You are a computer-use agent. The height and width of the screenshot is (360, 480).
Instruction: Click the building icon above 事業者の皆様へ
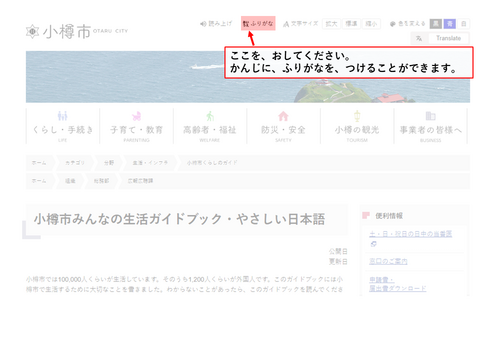[x=431, y=116]
